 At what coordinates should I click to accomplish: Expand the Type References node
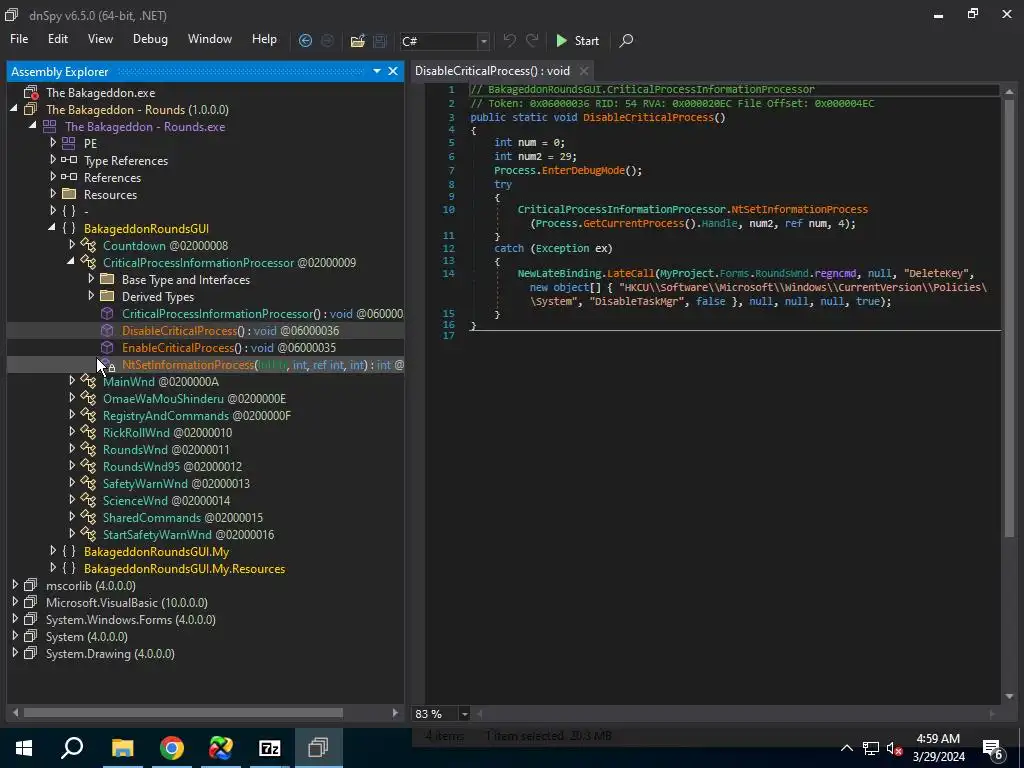(53, 160)
